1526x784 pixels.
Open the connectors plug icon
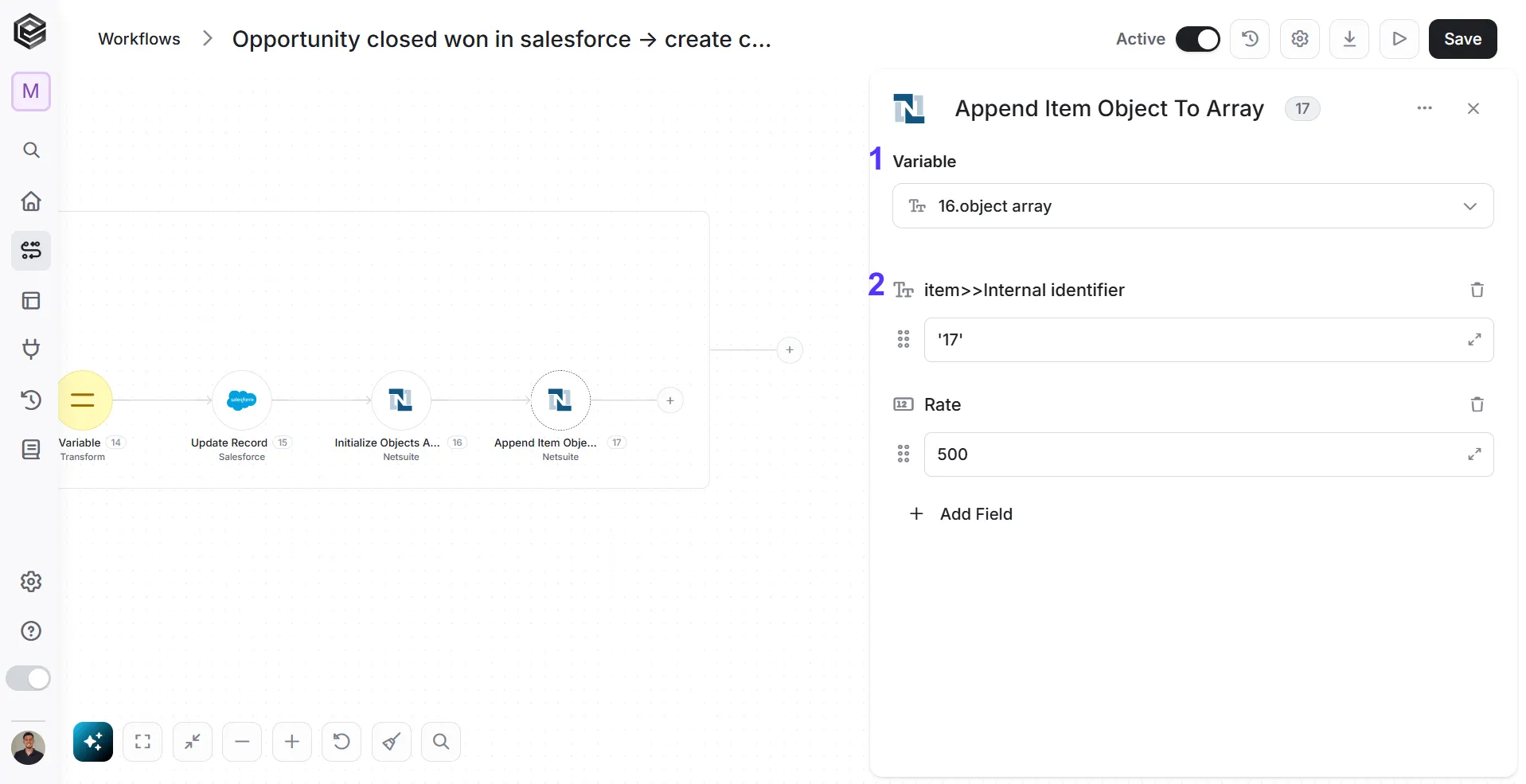click(31, 349)
